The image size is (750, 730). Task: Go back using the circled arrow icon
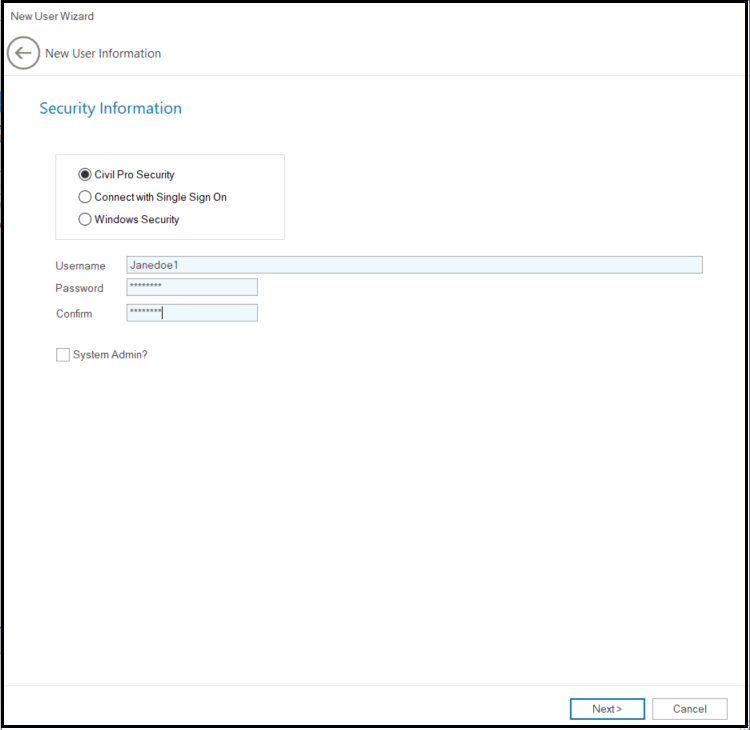point(23,54)
